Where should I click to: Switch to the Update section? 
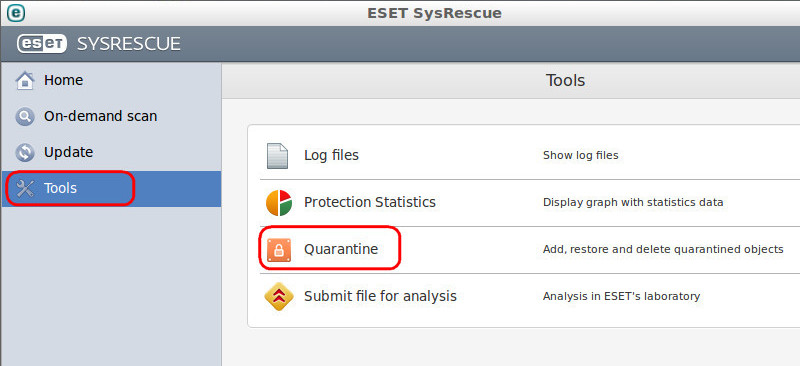click(x=68, y=153)
